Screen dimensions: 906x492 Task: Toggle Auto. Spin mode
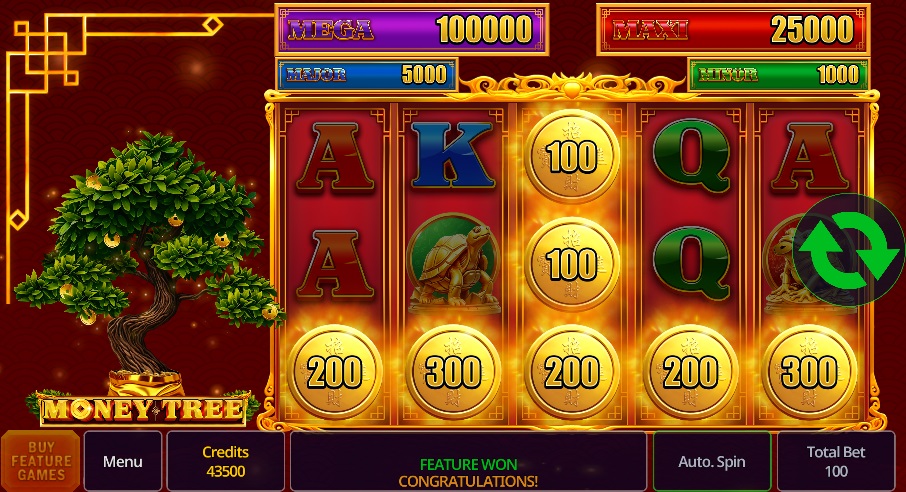click(712, 461)
